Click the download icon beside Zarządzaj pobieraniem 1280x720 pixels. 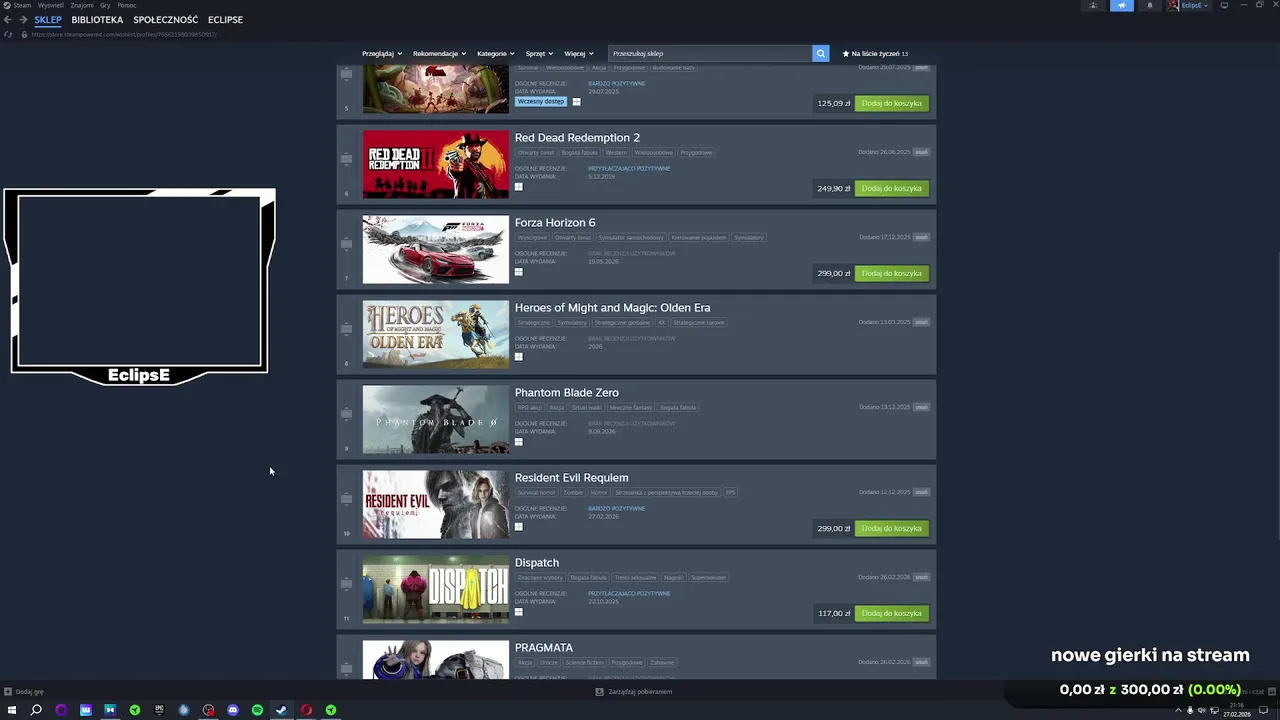coord(599,691)
